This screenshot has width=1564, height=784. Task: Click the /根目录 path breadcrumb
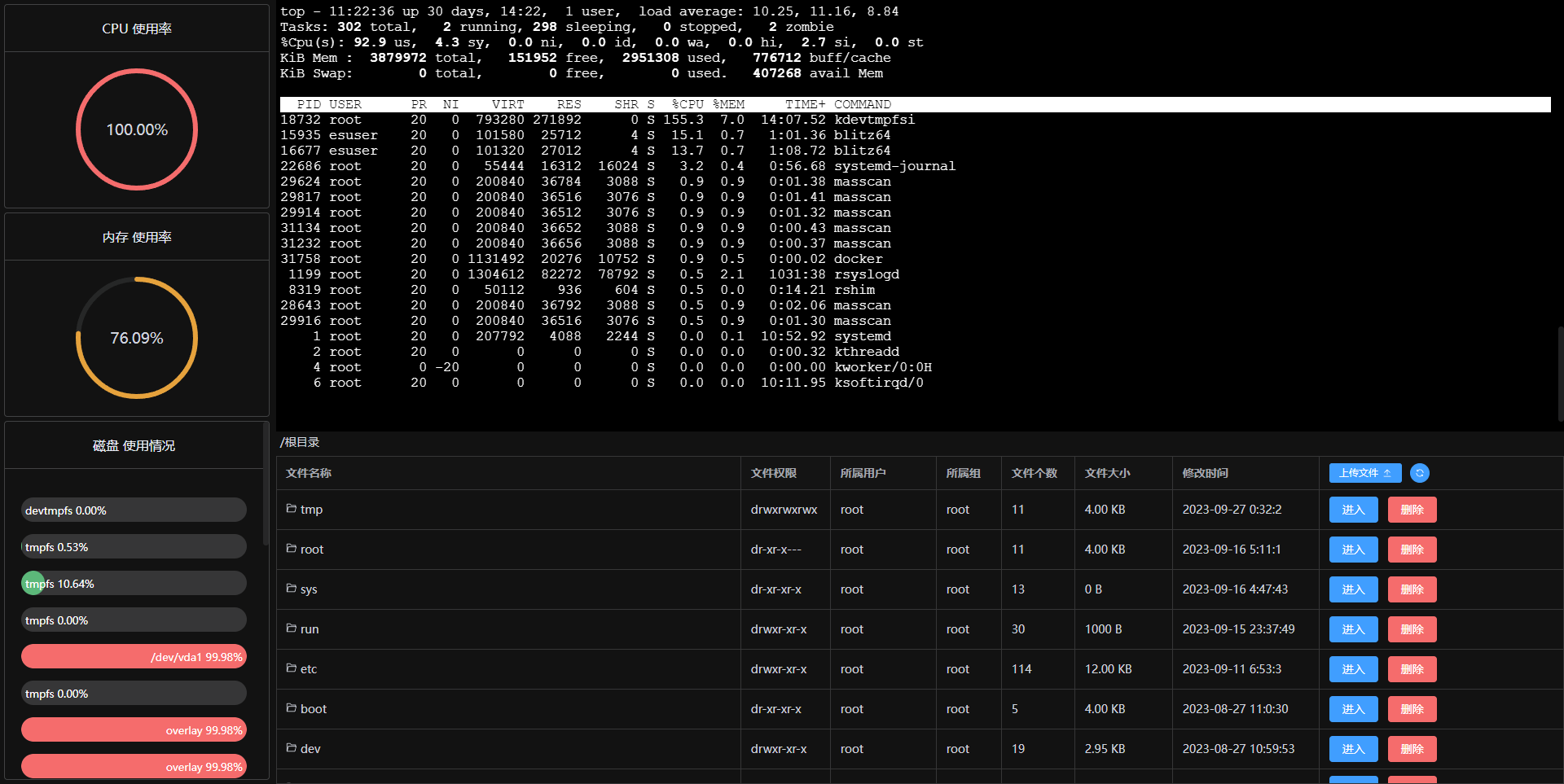point(300,442)
